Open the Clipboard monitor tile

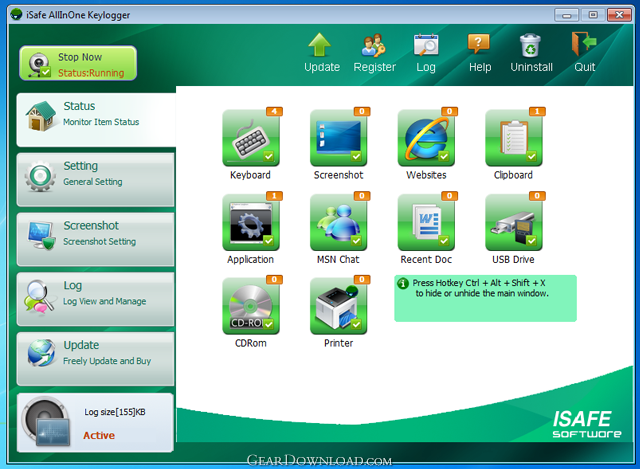(514, 138)
